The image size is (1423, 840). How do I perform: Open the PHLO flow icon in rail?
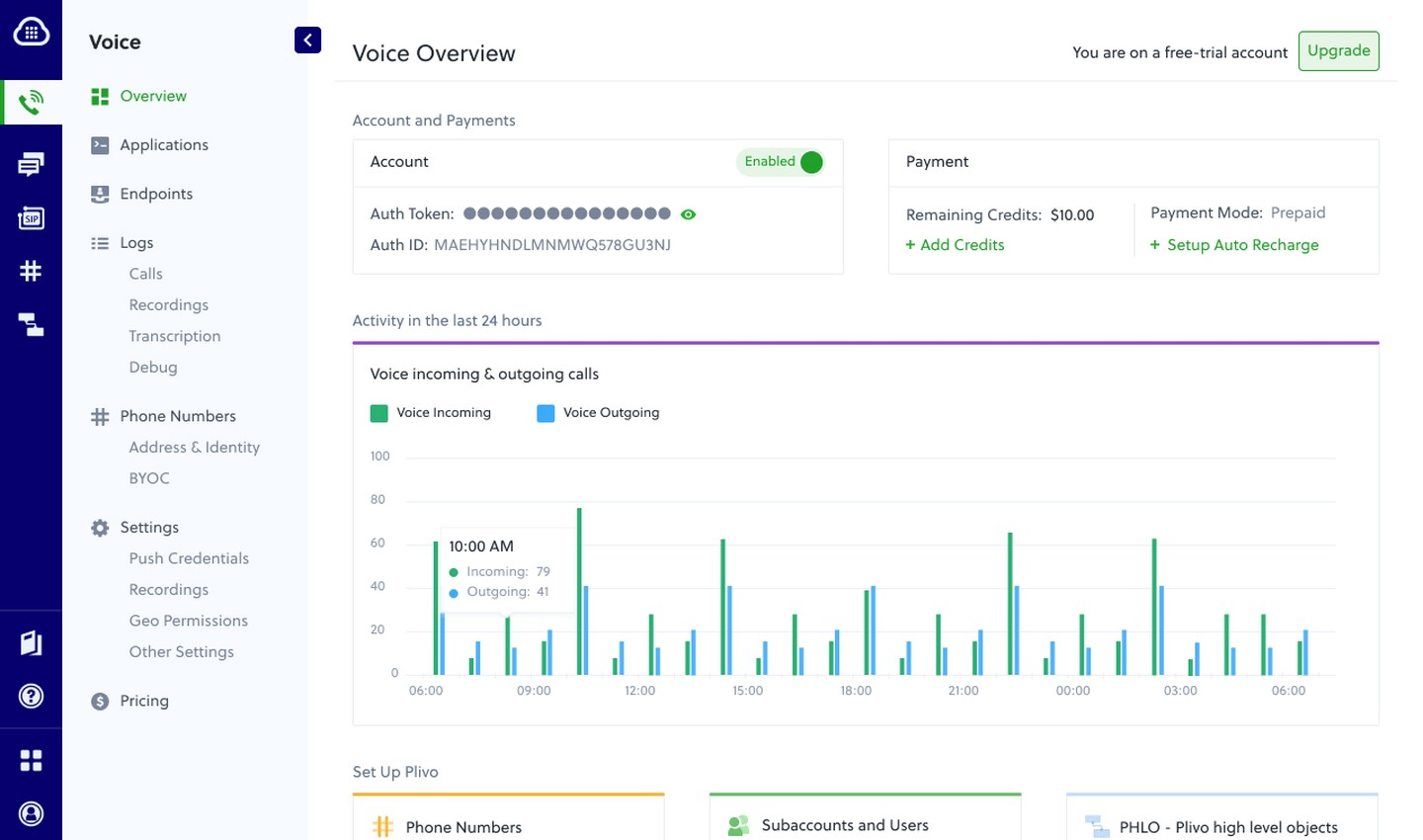pyautogui.click(x=31, y=324)
